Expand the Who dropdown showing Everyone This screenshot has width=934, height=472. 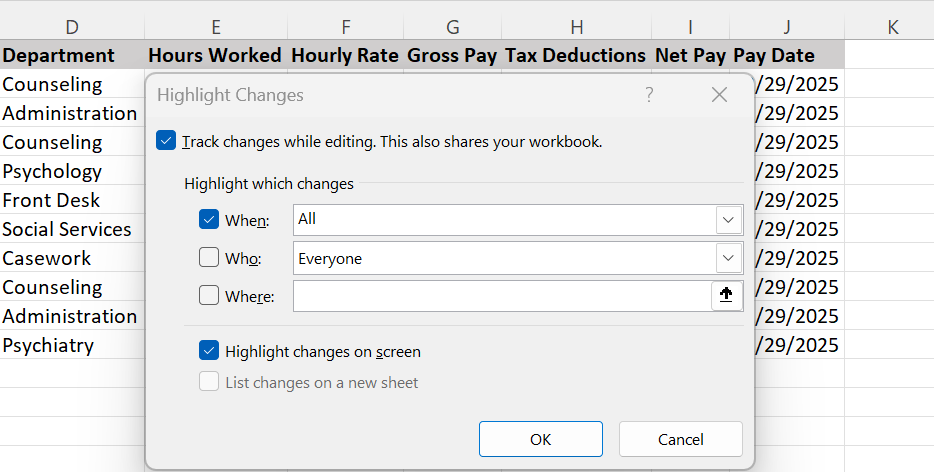coord(728,258)
